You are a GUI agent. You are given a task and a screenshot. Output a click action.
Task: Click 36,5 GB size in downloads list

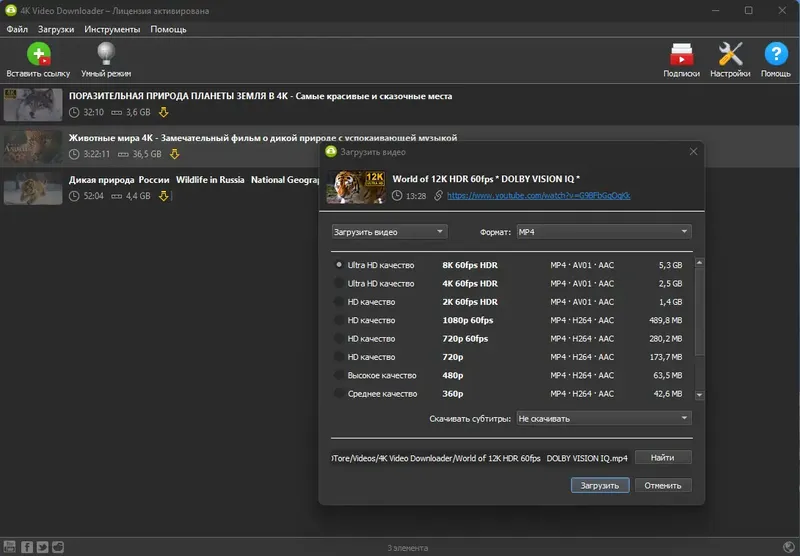147,154
